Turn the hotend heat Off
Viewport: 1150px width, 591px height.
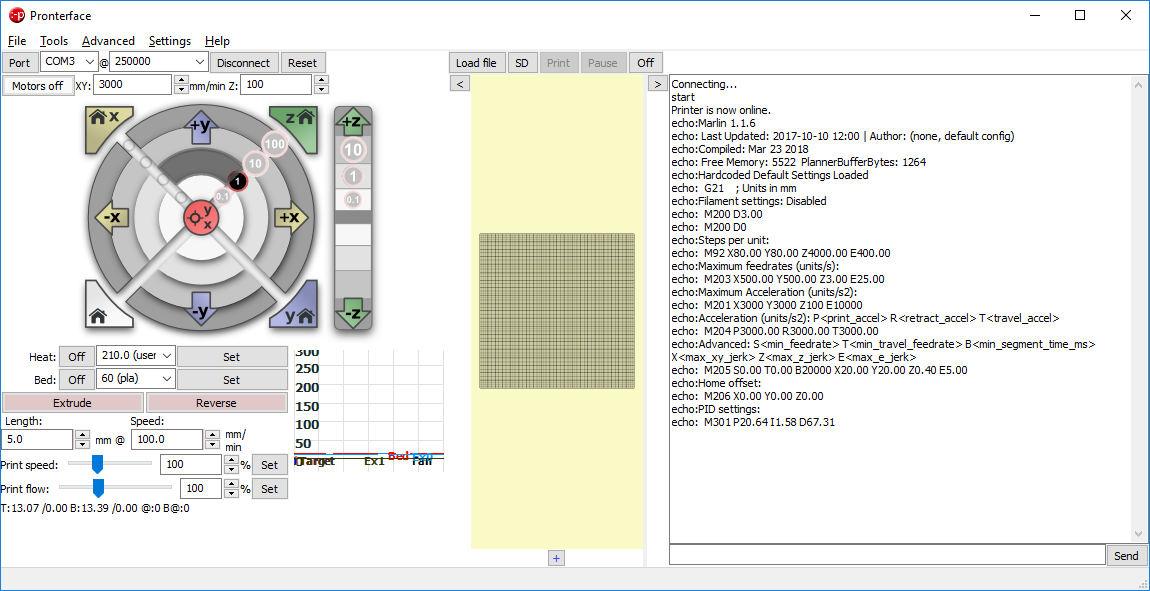(x=76, y=357)
